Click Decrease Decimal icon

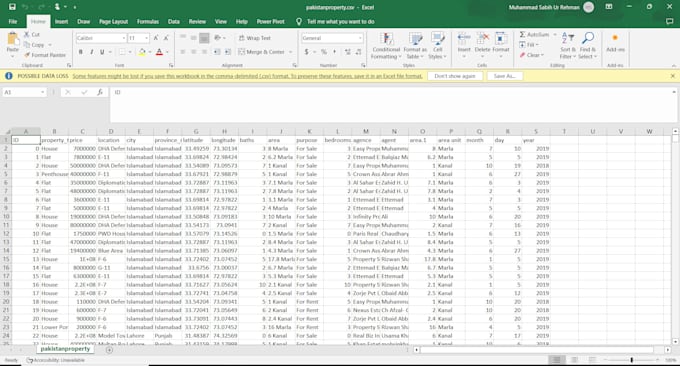tap(359, 52)
